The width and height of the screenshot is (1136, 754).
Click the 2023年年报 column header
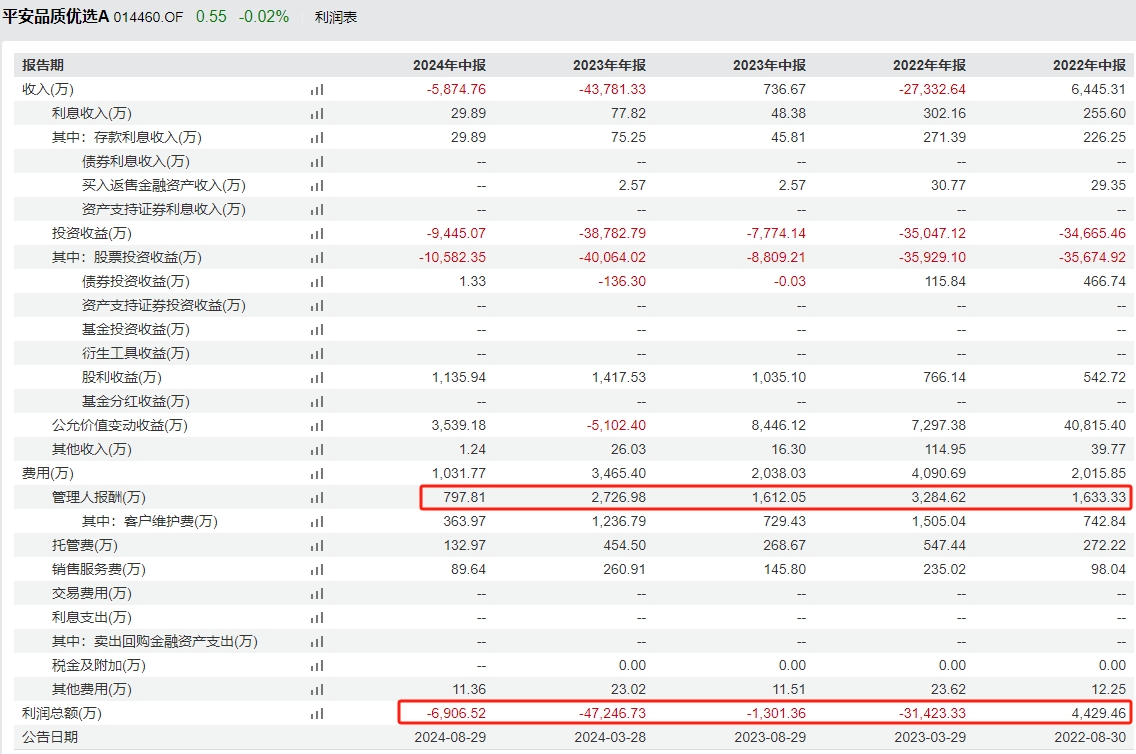609,65
